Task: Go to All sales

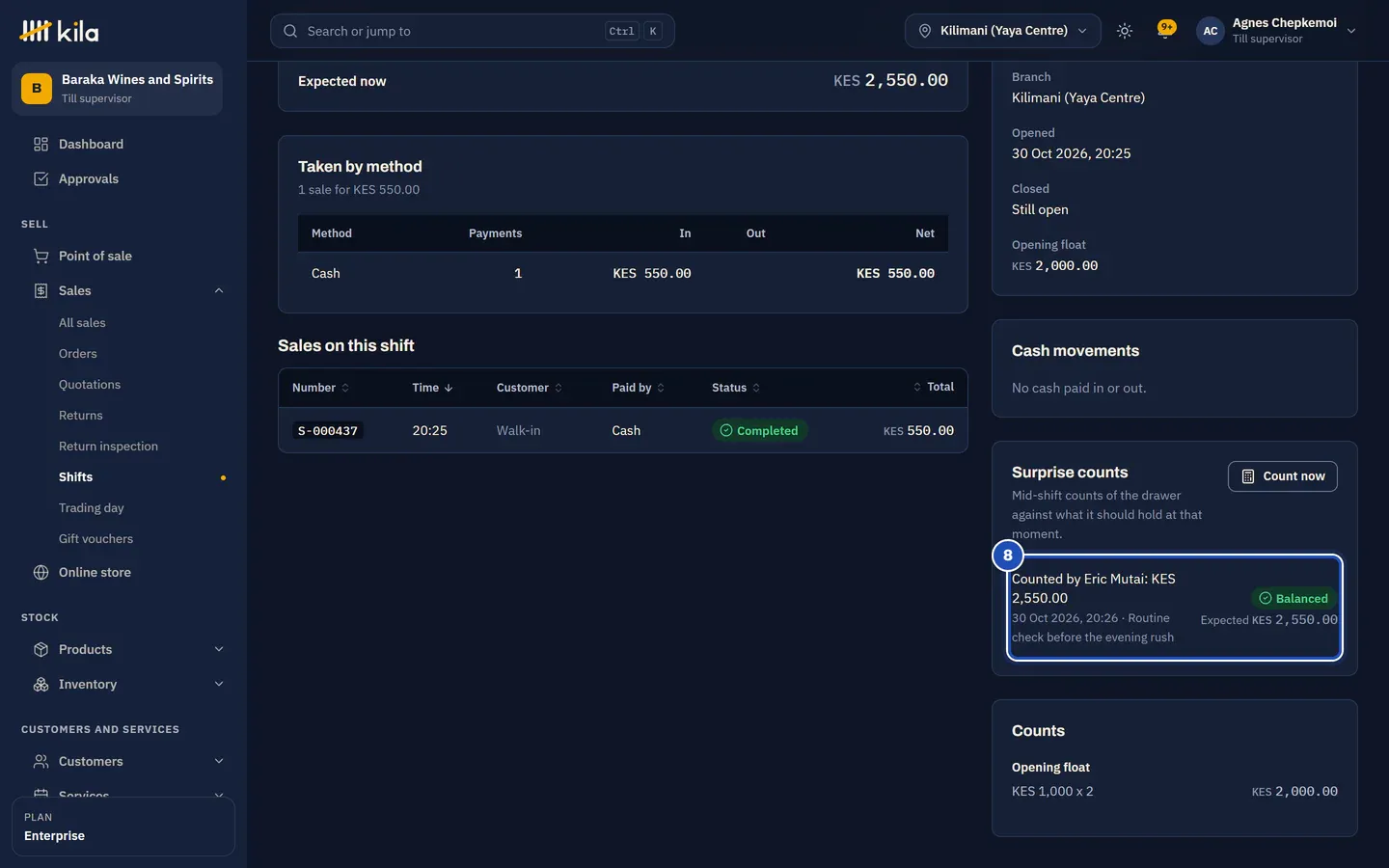Action: (x=82, y=323)
